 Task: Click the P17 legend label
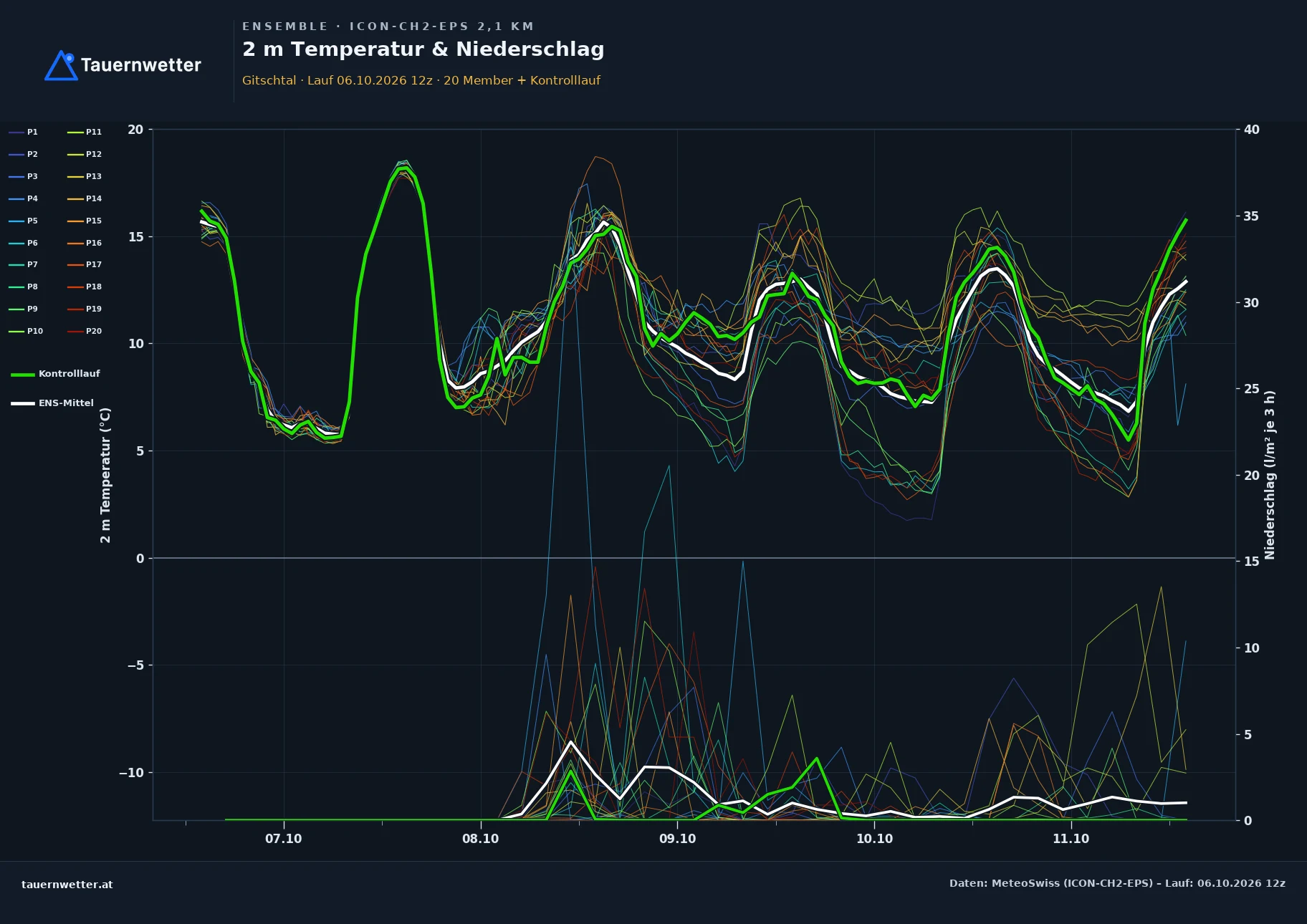click(94, 264)
